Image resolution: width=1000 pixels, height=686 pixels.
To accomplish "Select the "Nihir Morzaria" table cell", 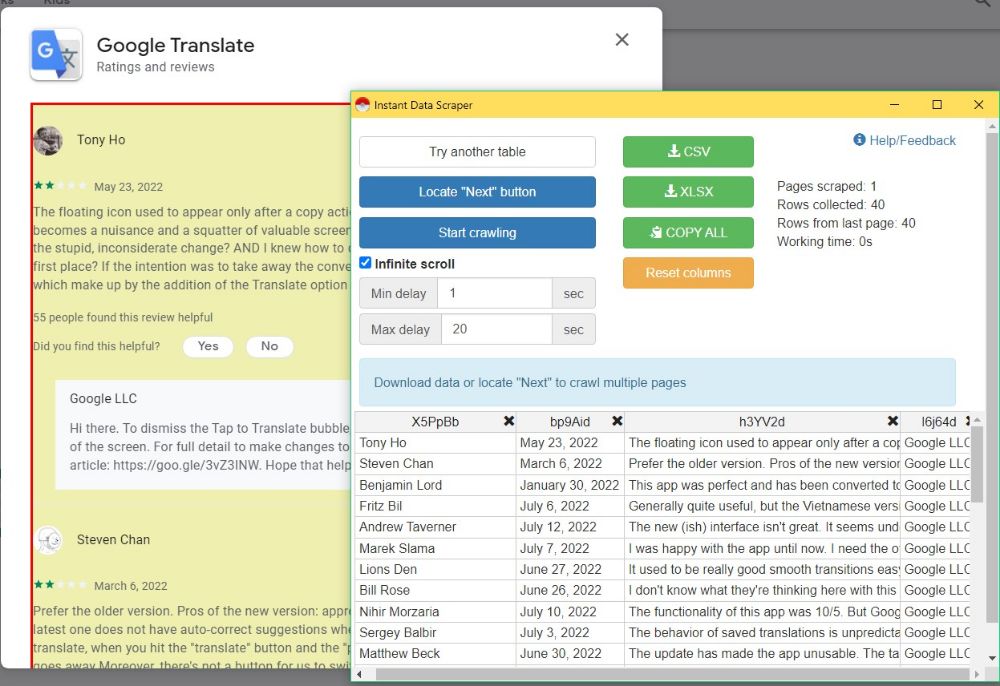I will click(435, 611).
